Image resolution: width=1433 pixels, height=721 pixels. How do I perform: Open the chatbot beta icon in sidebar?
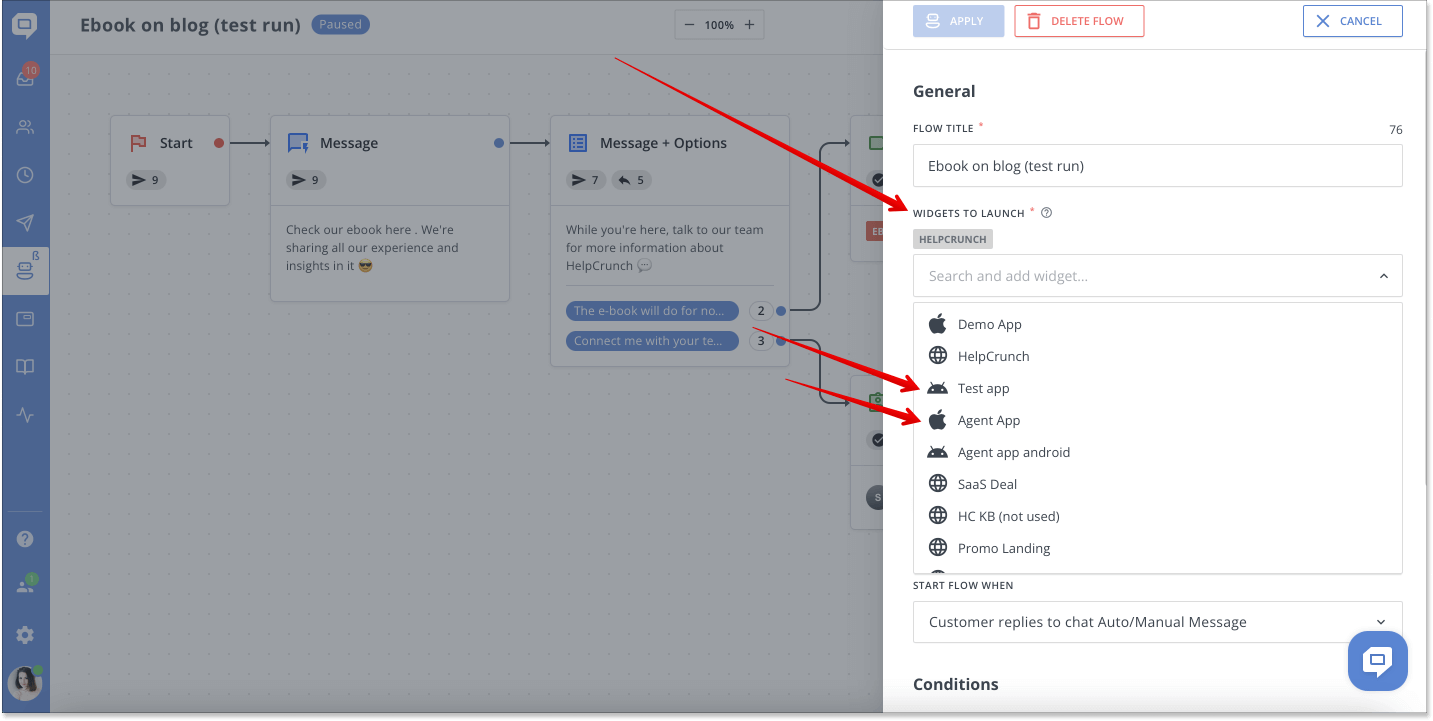point(26,271)
